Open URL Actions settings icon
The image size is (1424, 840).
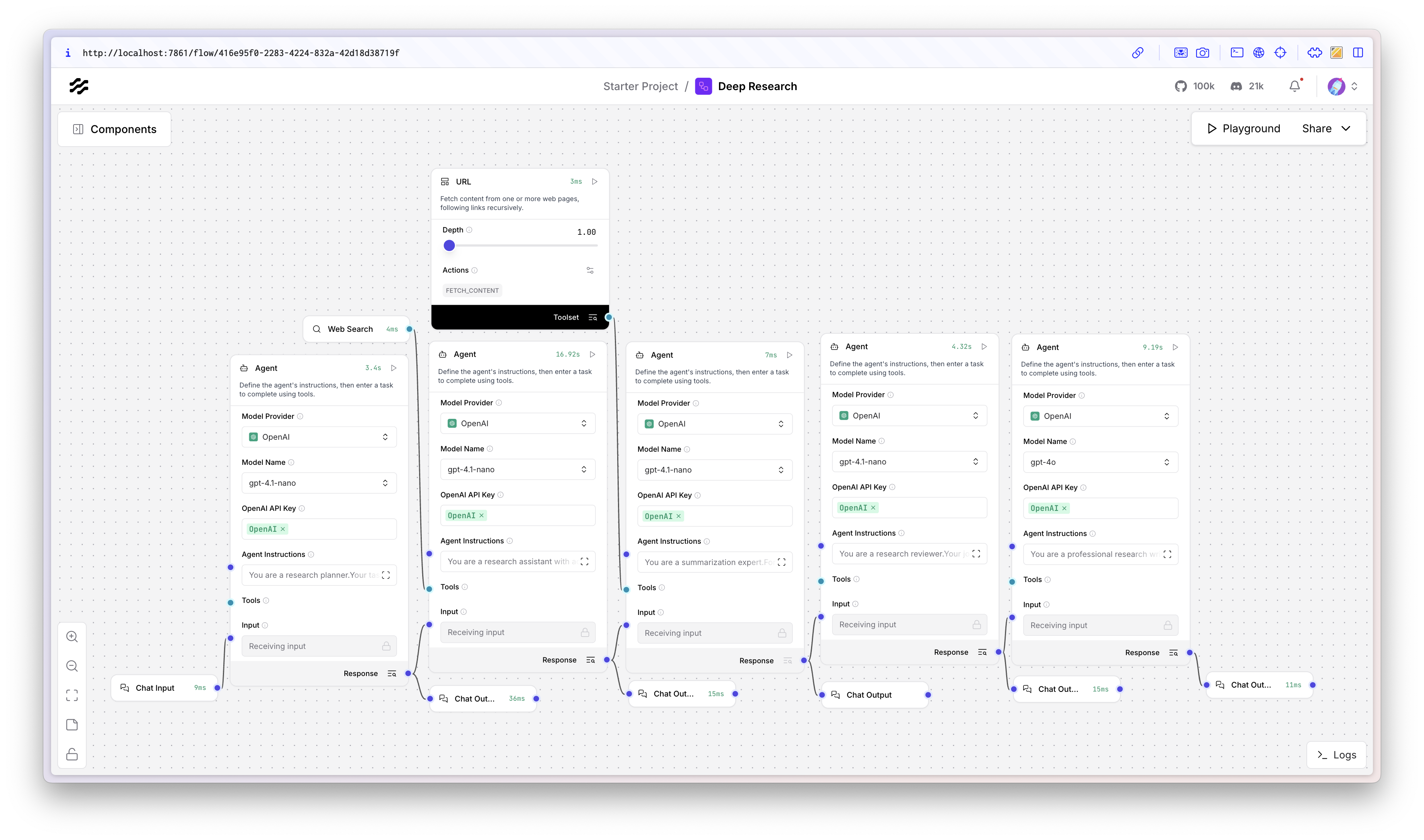[x=590, y=271]
